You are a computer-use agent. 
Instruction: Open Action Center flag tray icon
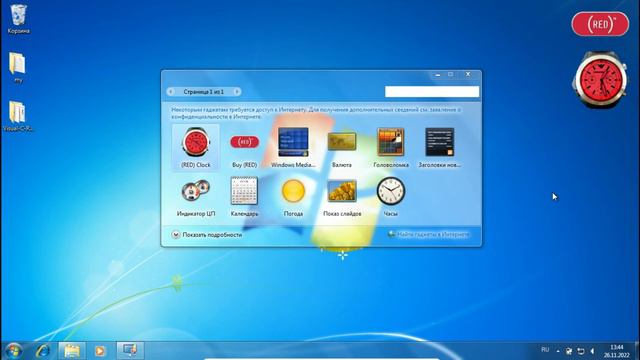tap(569, 351)
